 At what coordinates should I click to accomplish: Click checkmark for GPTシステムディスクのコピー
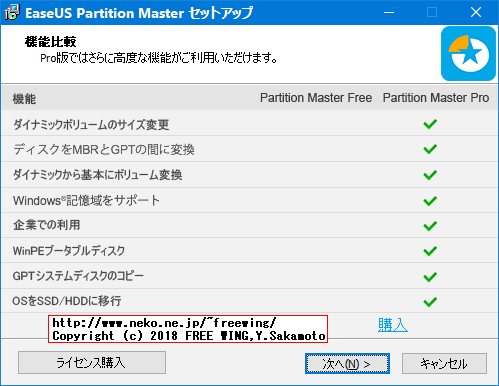430,276
